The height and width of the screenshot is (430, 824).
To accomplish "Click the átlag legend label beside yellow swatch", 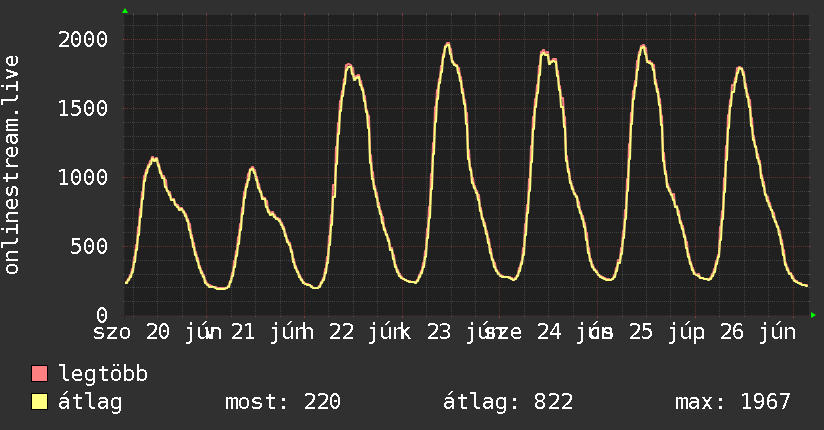I will (x=90, y=402).
